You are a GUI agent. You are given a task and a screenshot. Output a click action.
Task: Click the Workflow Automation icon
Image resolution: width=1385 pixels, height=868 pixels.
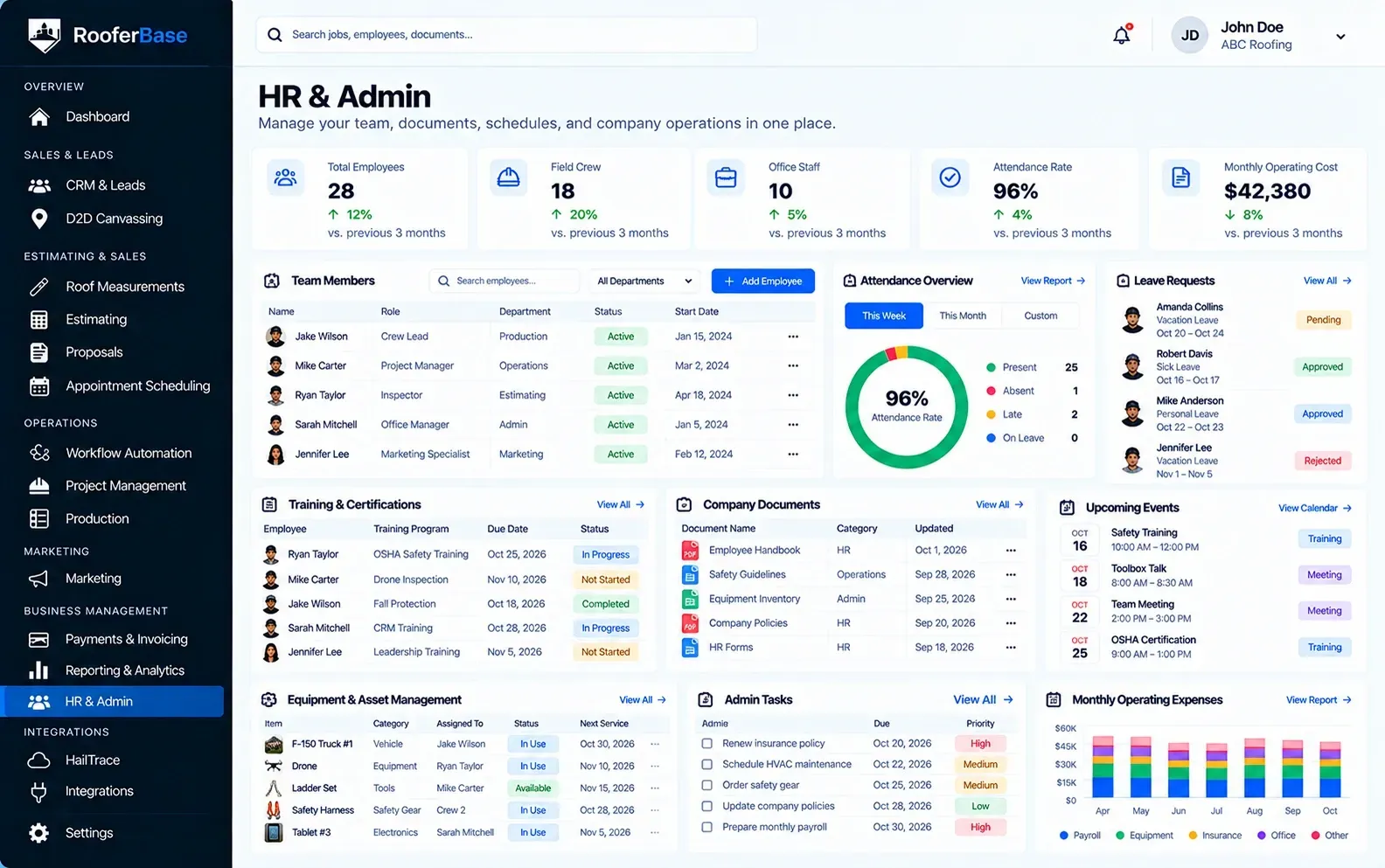[x=39, y=453]
